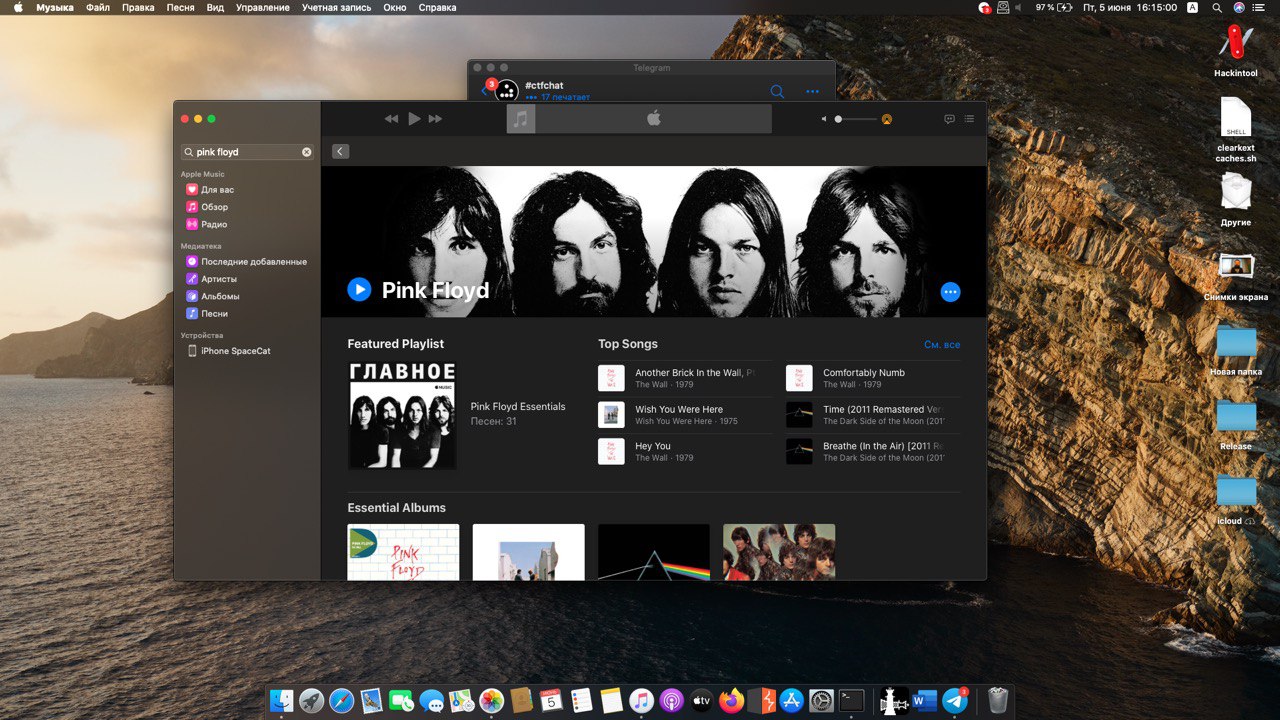This screenshot has height=720, width=1280.
Task: Select clearkextcaches.sh file on desktop
Action: click(1236, 130)
